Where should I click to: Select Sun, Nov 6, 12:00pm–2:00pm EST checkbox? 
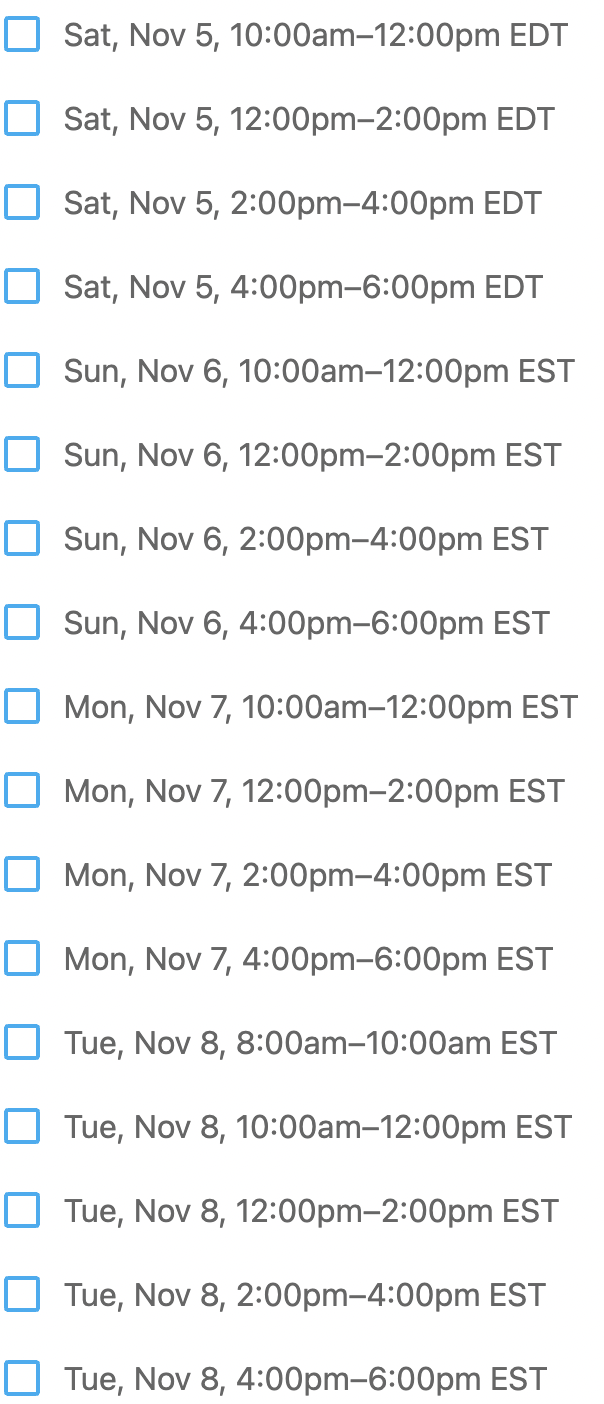tap(22, 455)
